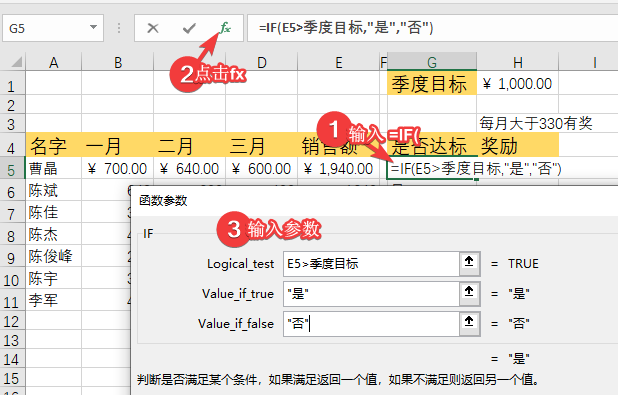The width and height of the screenshot is (618, 395).
Task: Click the Value_if_true range selector arrow
Action: (x=469, y=293)
